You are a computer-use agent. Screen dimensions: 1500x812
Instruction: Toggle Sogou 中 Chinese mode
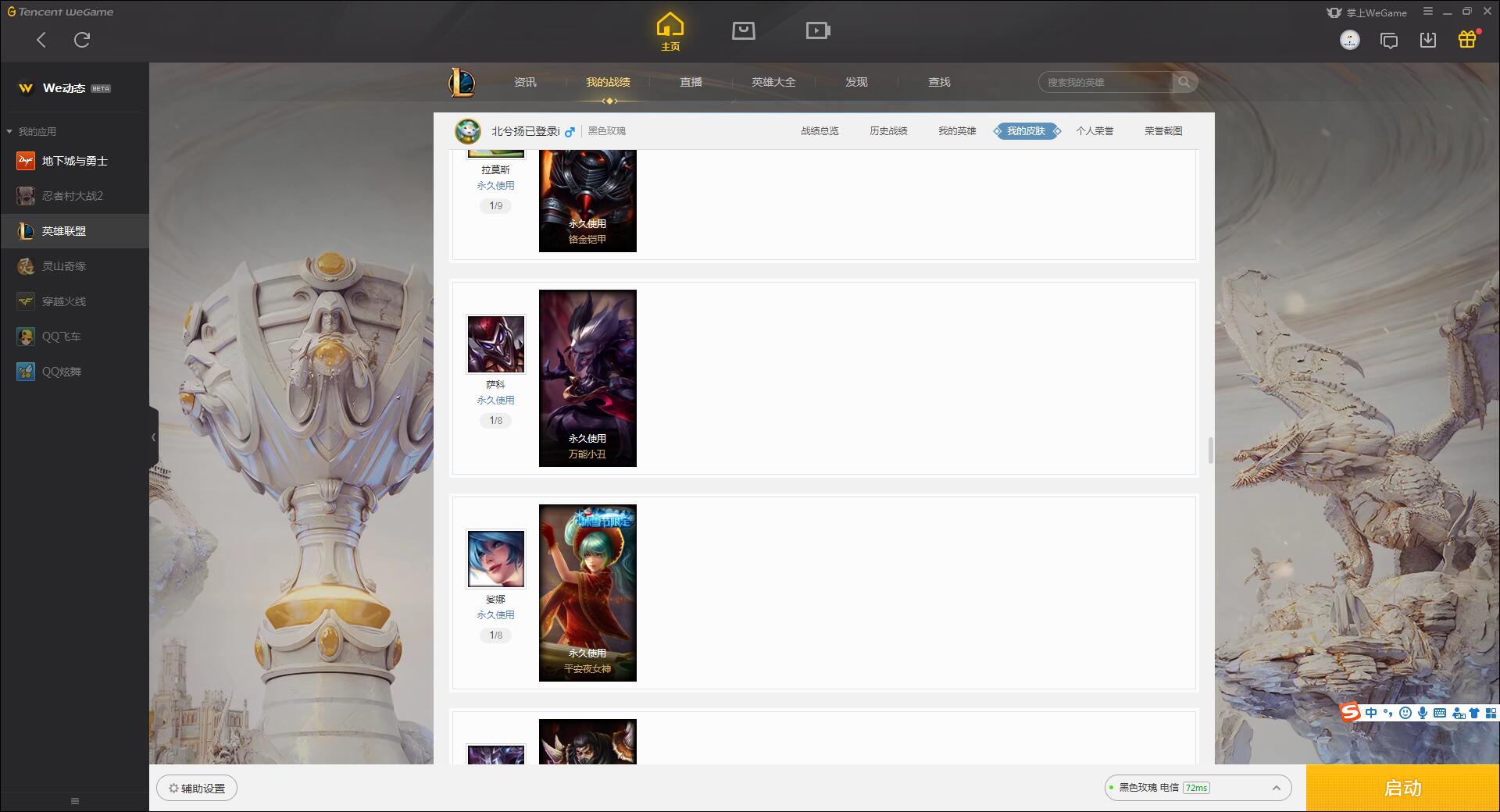click(x=1371, y=713)
